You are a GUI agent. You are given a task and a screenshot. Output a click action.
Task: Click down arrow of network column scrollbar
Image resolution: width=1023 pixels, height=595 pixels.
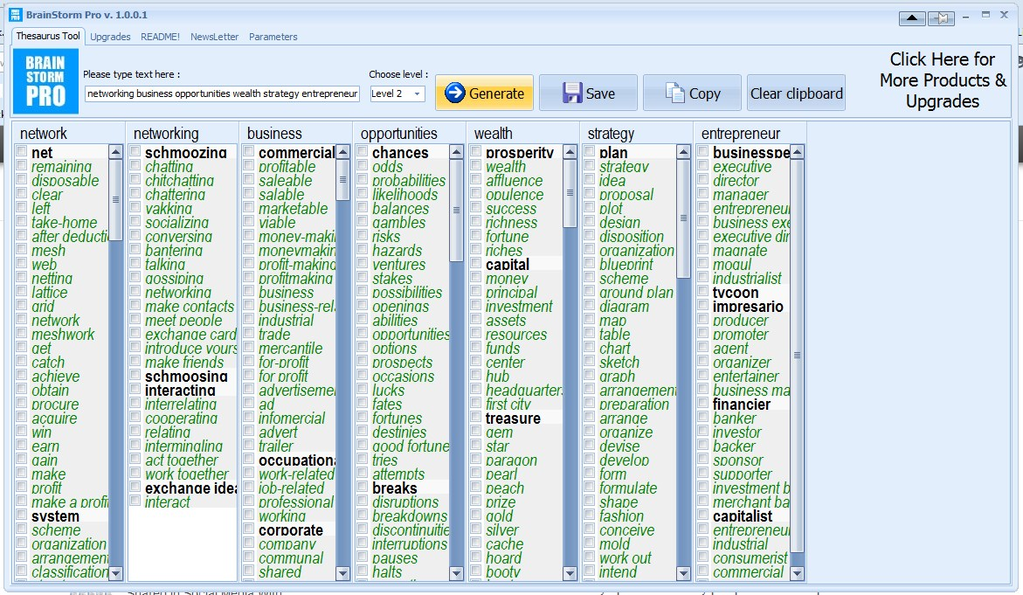click(x=115, y=573)
